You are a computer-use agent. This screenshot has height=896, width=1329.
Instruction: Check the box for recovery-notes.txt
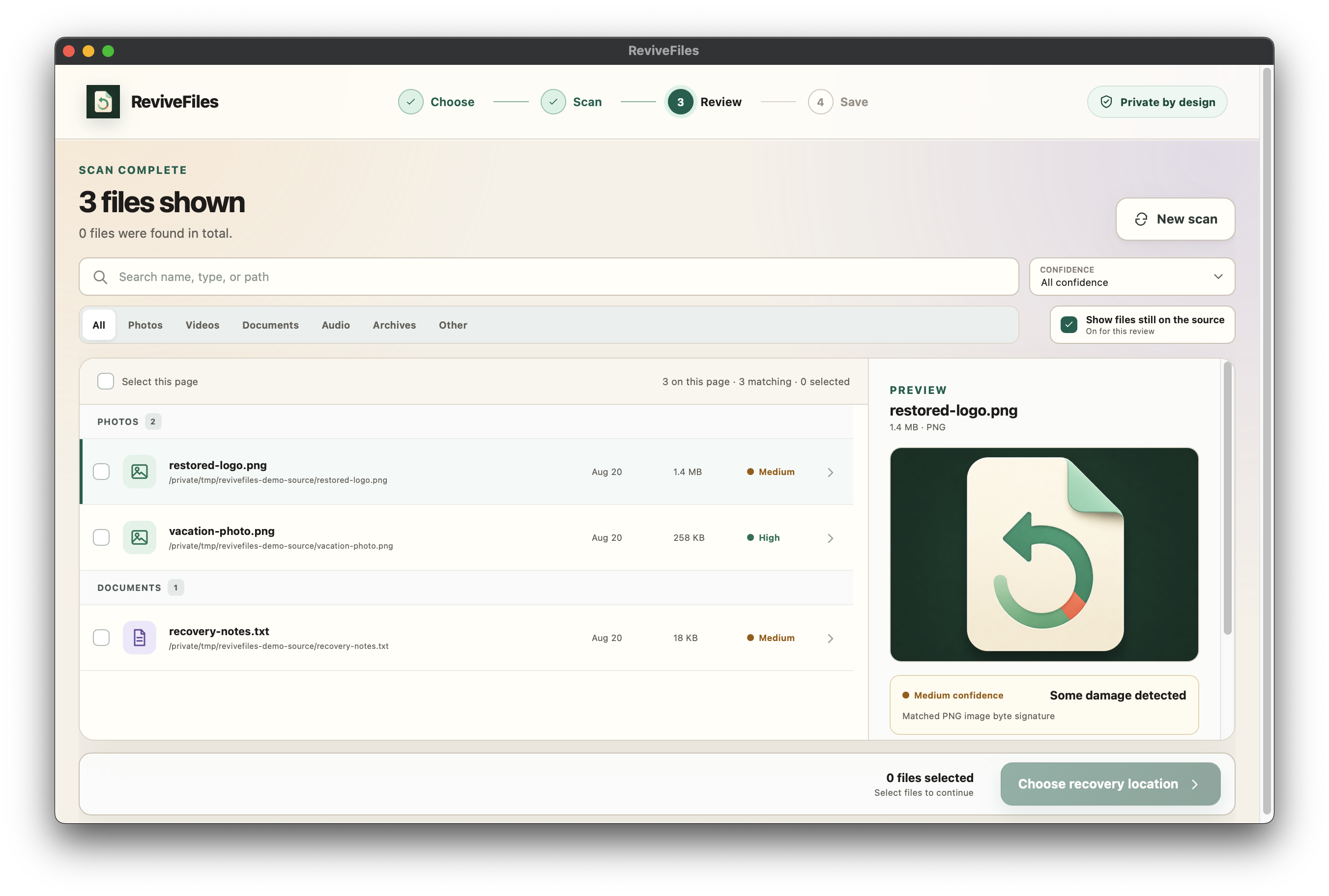(101, 637)
